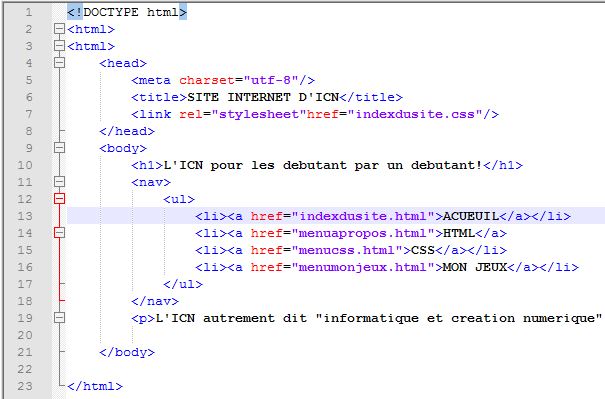
Task: Click the ACUEUIL link text
Action: coord(471,216)
